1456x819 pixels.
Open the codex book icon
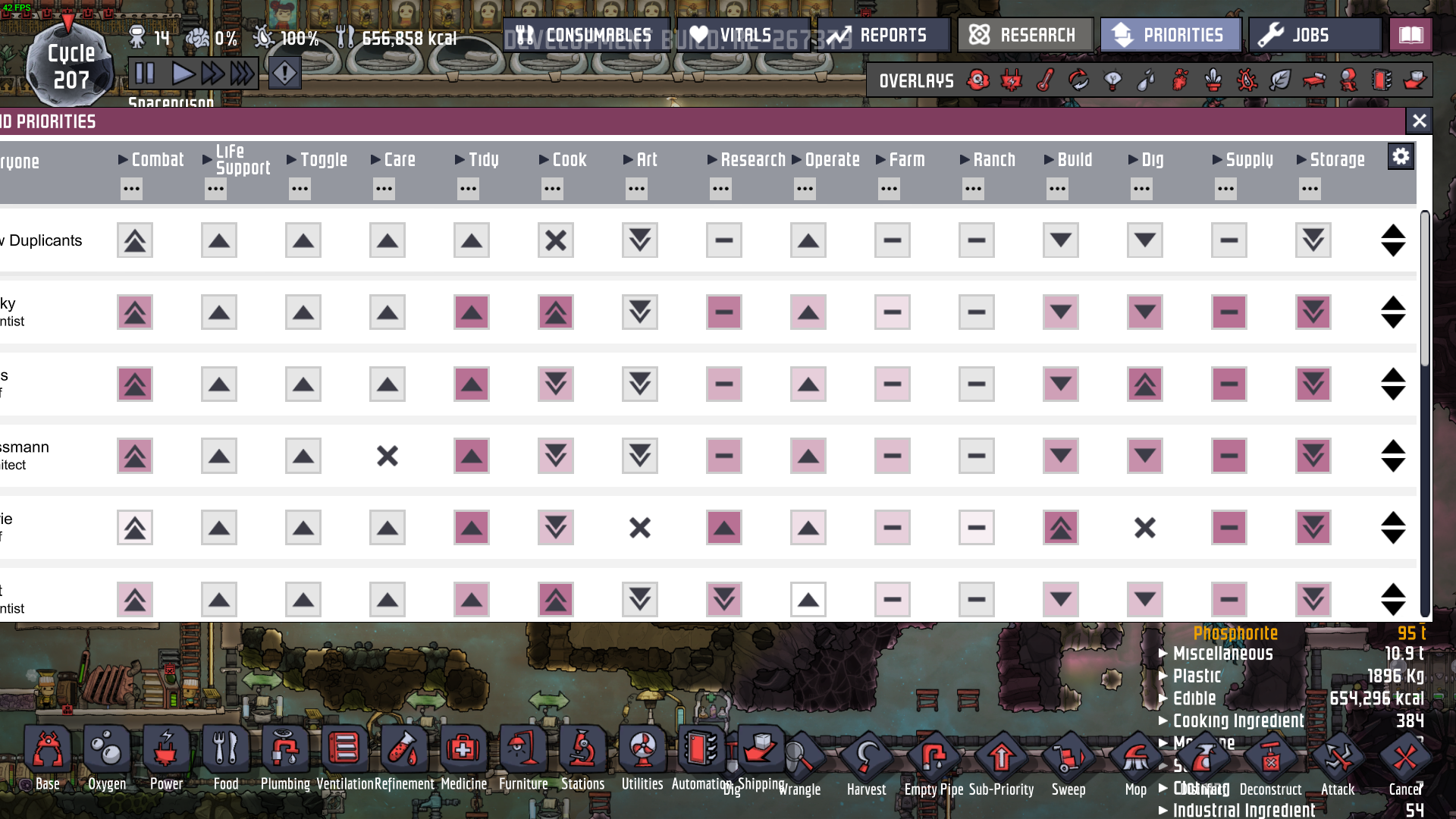coord(1410,35)
